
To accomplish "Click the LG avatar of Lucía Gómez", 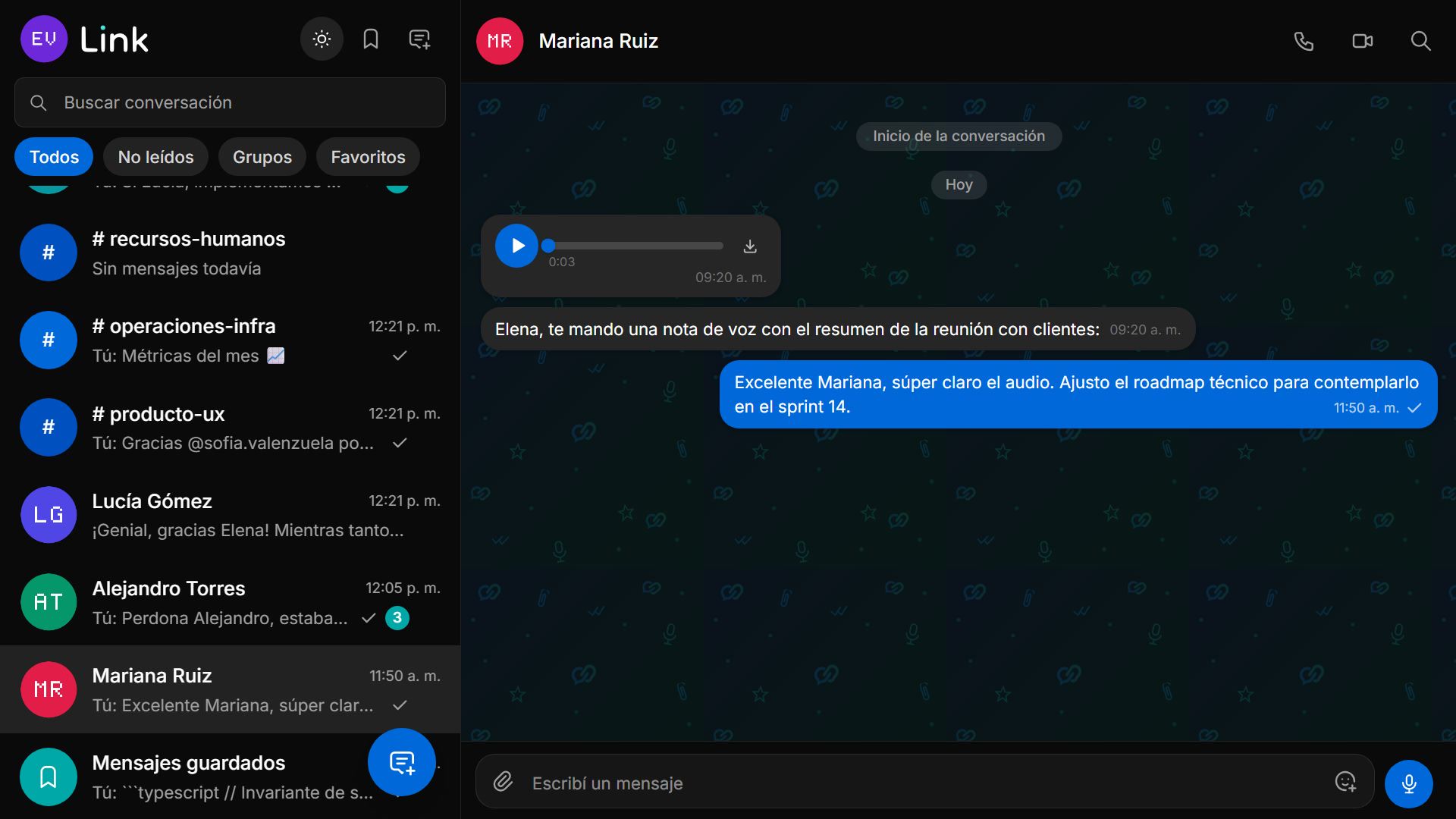I will (49, 515).
